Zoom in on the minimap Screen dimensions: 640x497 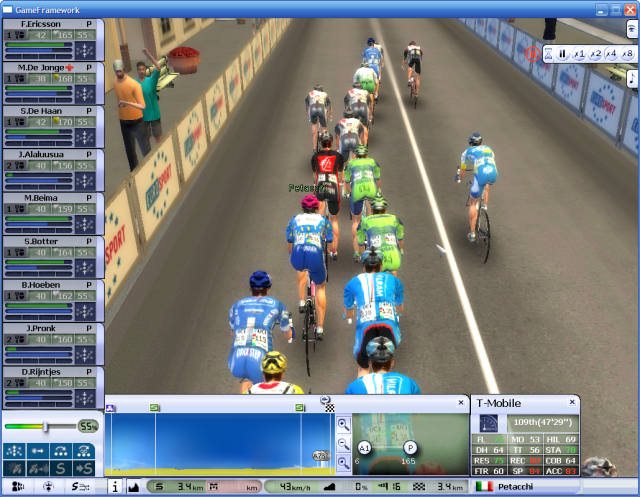344,424
